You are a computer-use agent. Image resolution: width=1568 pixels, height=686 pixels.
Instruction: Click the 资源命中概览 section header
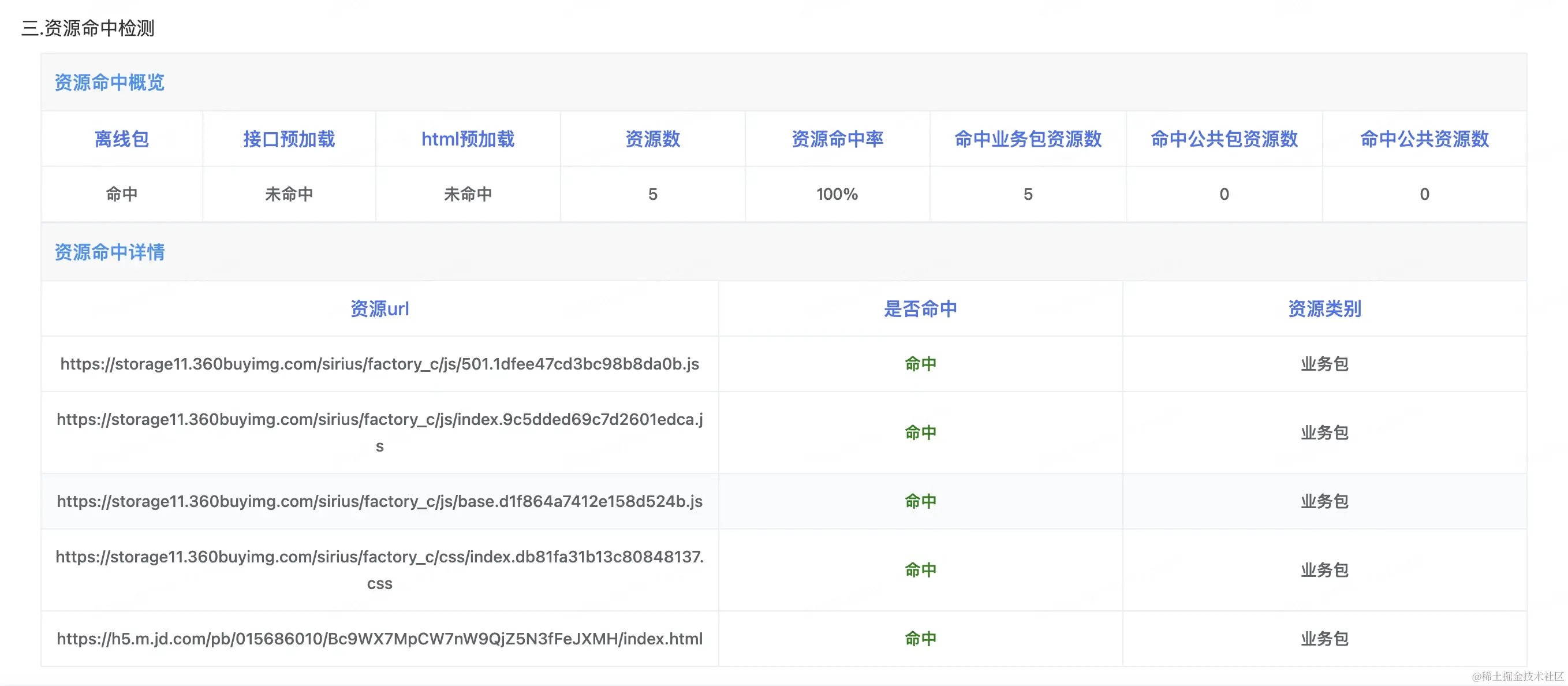(x=110, y=82)
